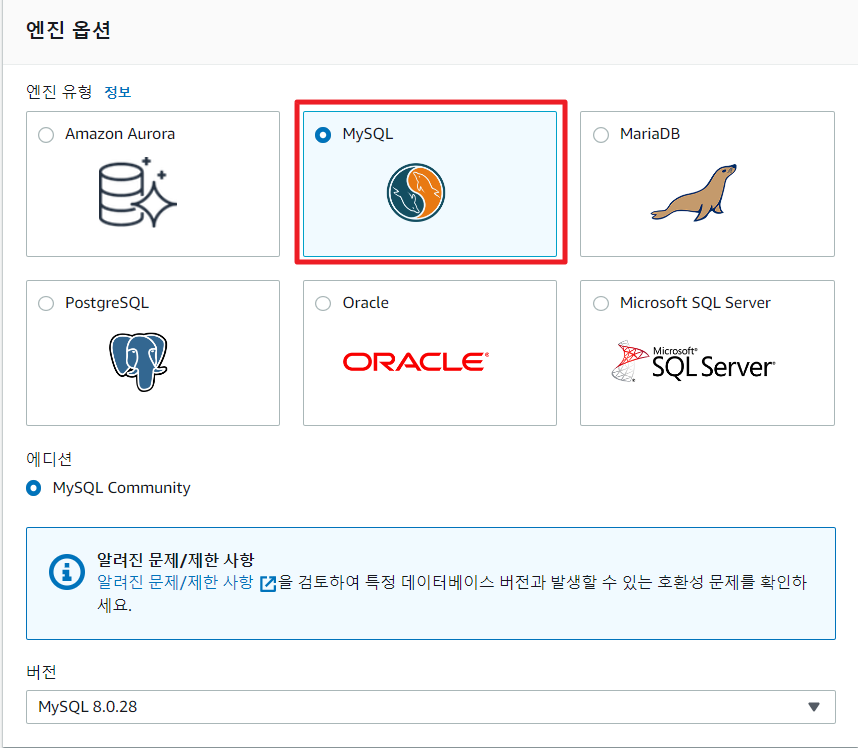
Task: Click the 엔진 옵션 heading
Action: [x=68, y=30]
